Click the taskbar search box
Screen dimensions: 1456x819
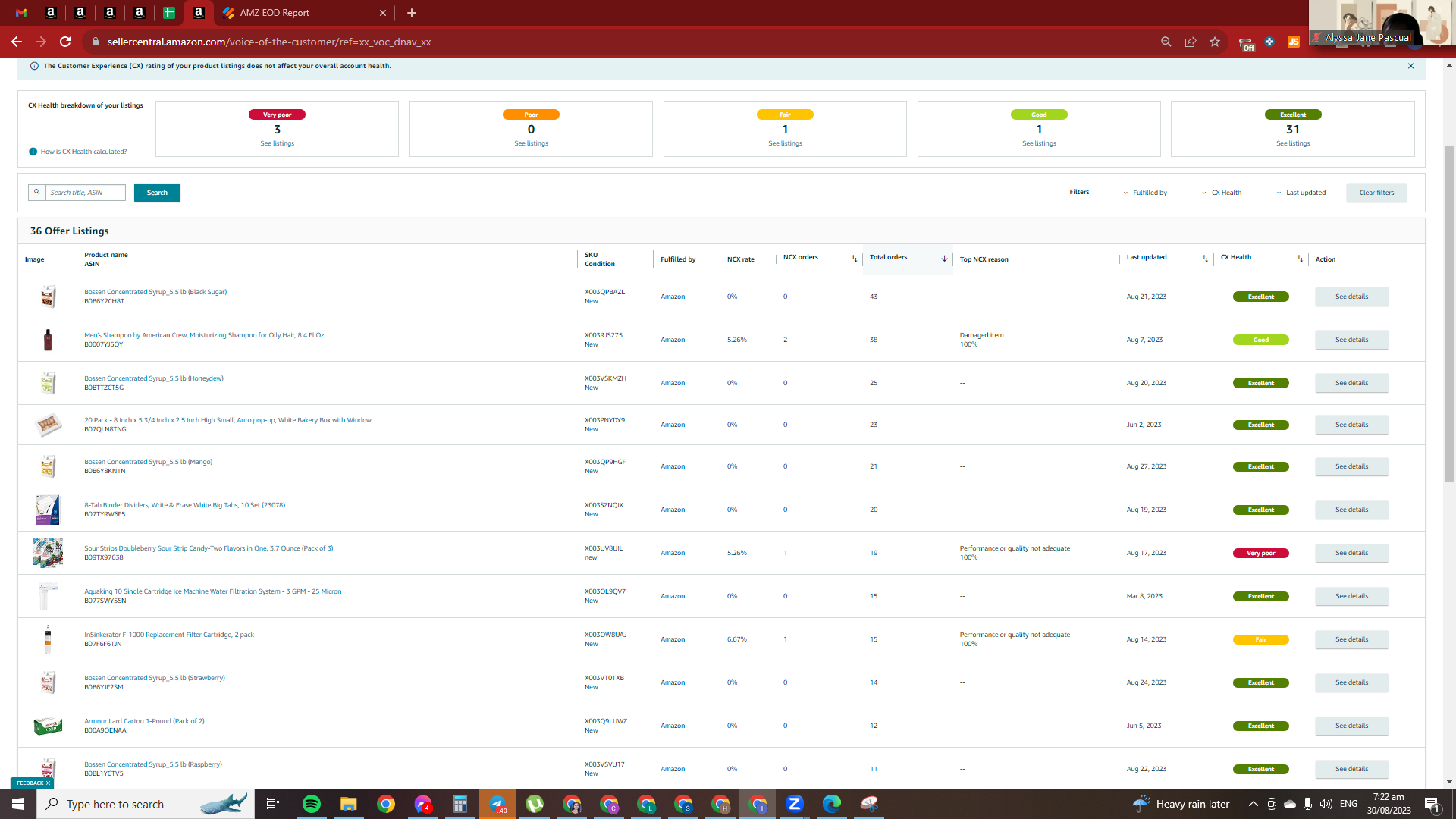146,804
